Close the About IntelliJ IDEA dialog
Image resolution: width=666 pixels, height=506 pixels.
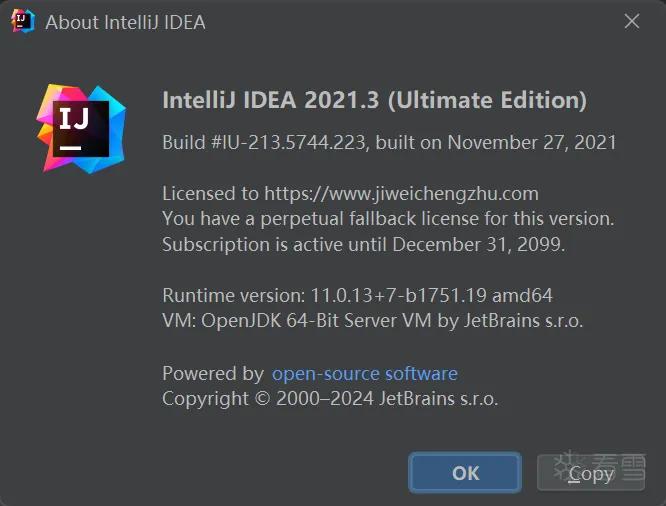point(632,21)
